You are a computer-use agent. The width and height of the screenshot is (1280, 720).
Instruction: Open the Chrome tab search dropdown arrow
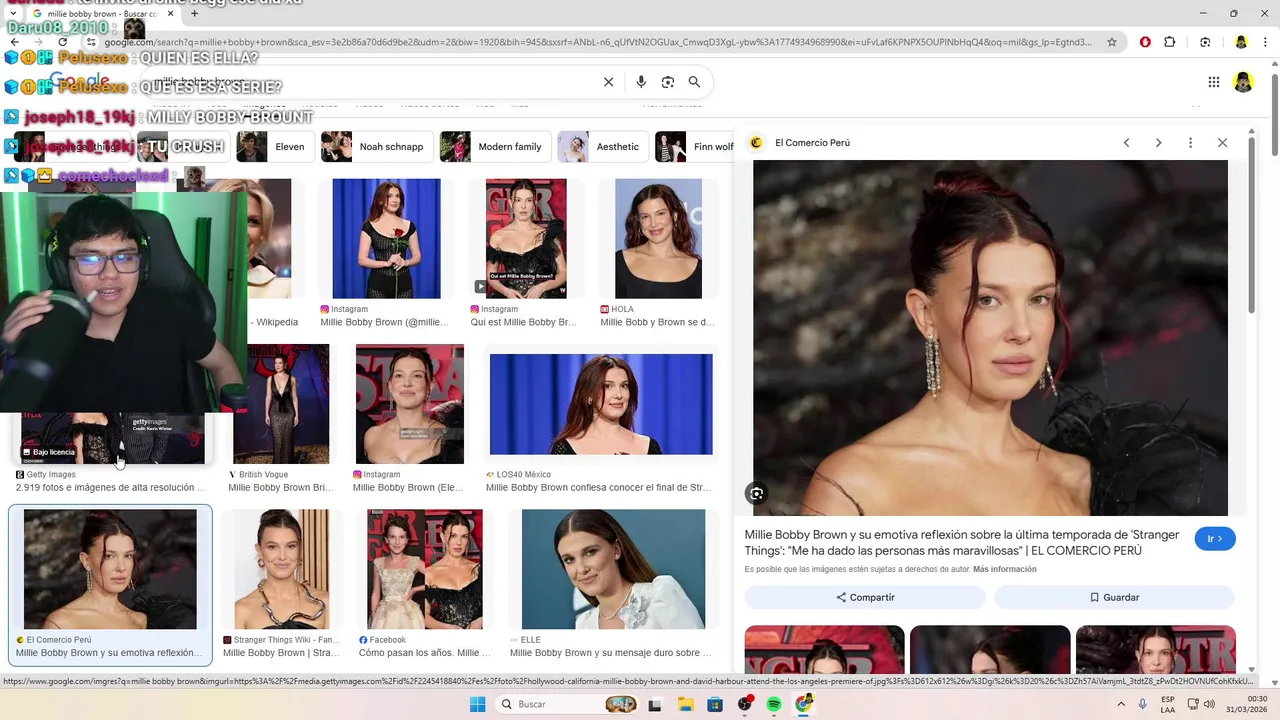click(12, 14)
